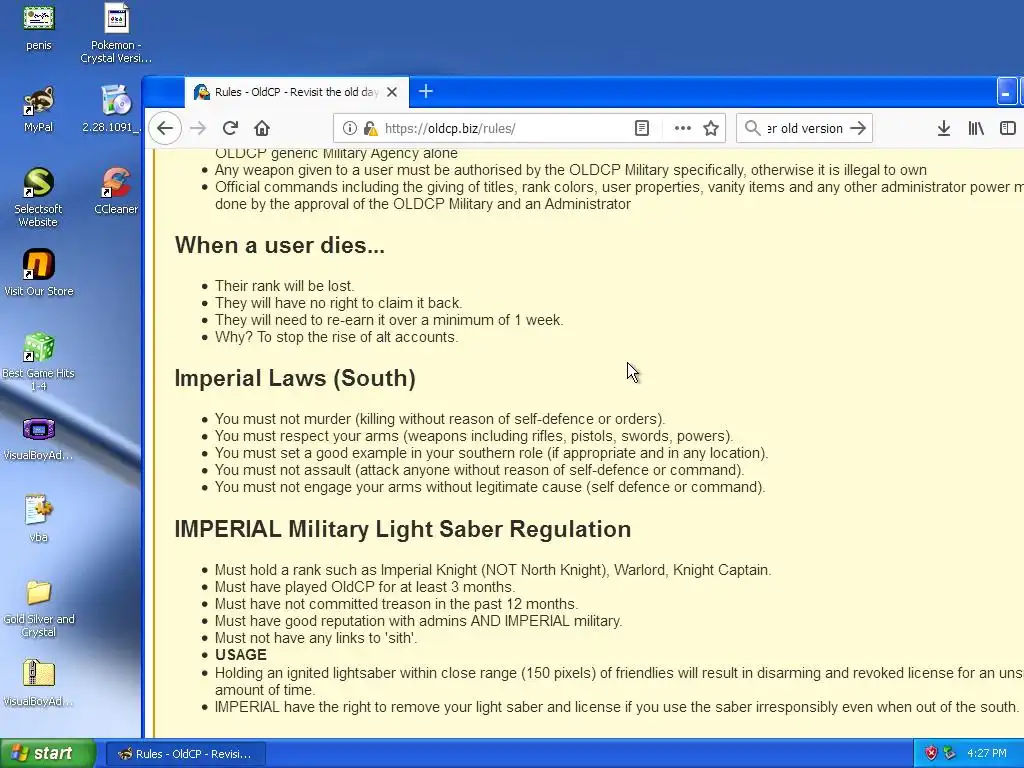Click 'Must have played OldCP for at least 3 months.'
Image resolution: width=1024 pixels, height=768 pixels.
(365, 587)
